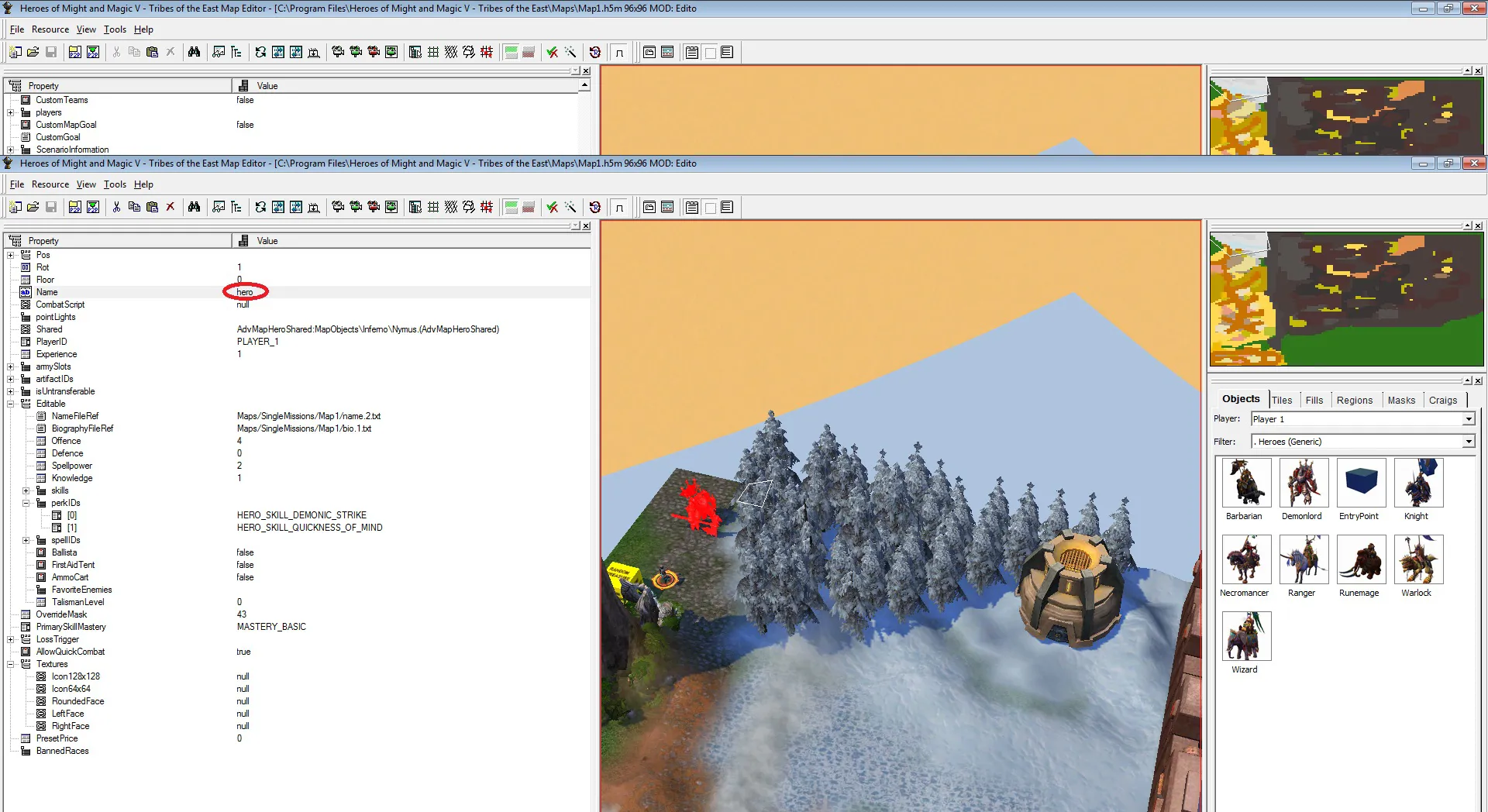Screen dimensions: 1488x812
Task: Click the Paste clipboard icon in front window toolbar
Action: pos(152,207)
